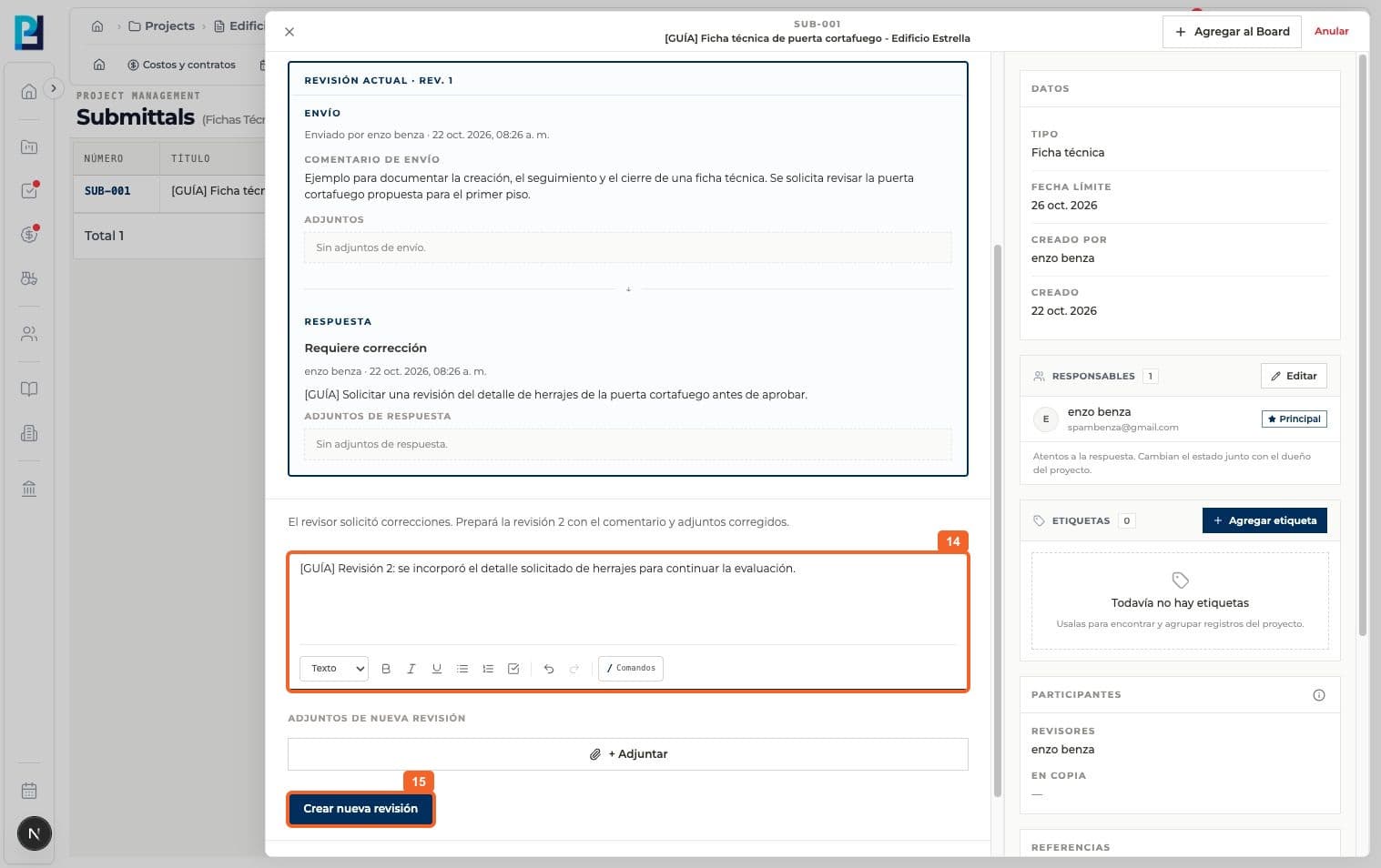
Task: Open the tasks checklist sidebar icon
Action: click(29, 191)
